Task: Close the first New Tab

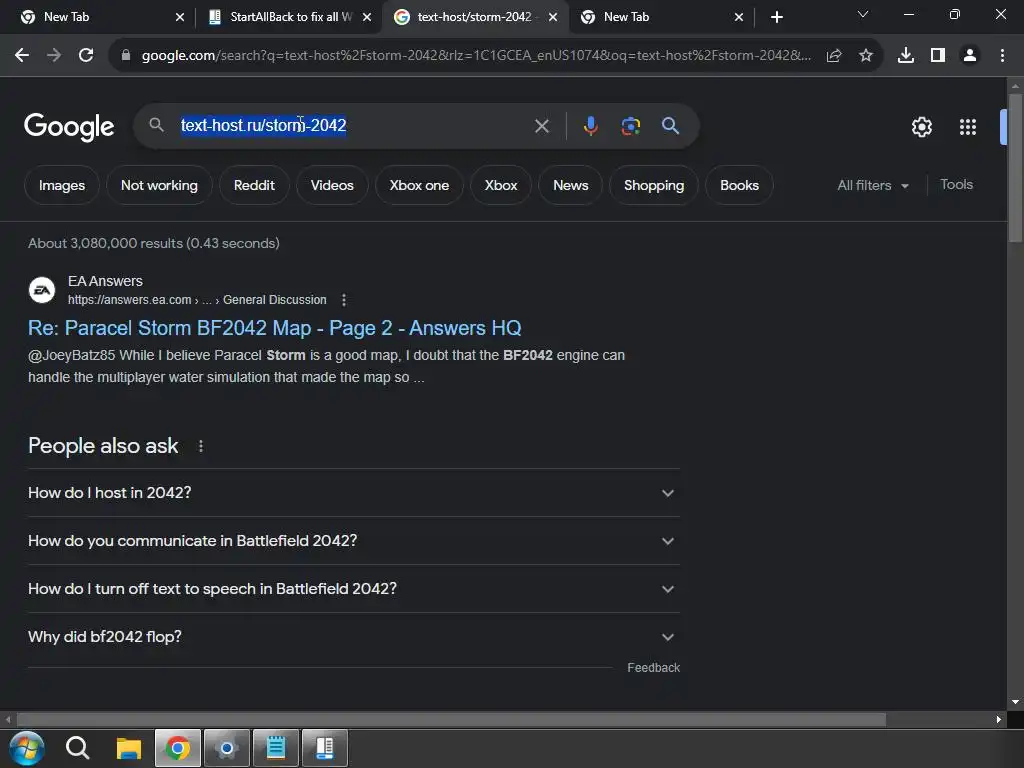Action: tap(180, 17)
